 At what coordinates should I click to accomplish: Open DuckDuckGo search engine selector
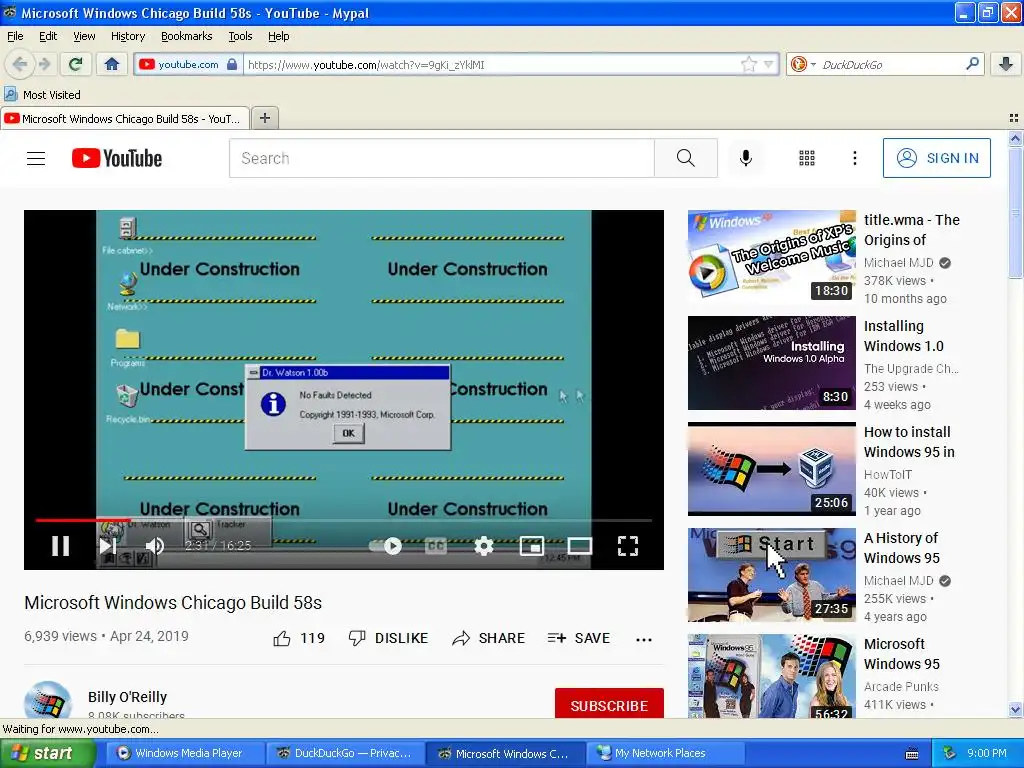(x=803, y=64)
